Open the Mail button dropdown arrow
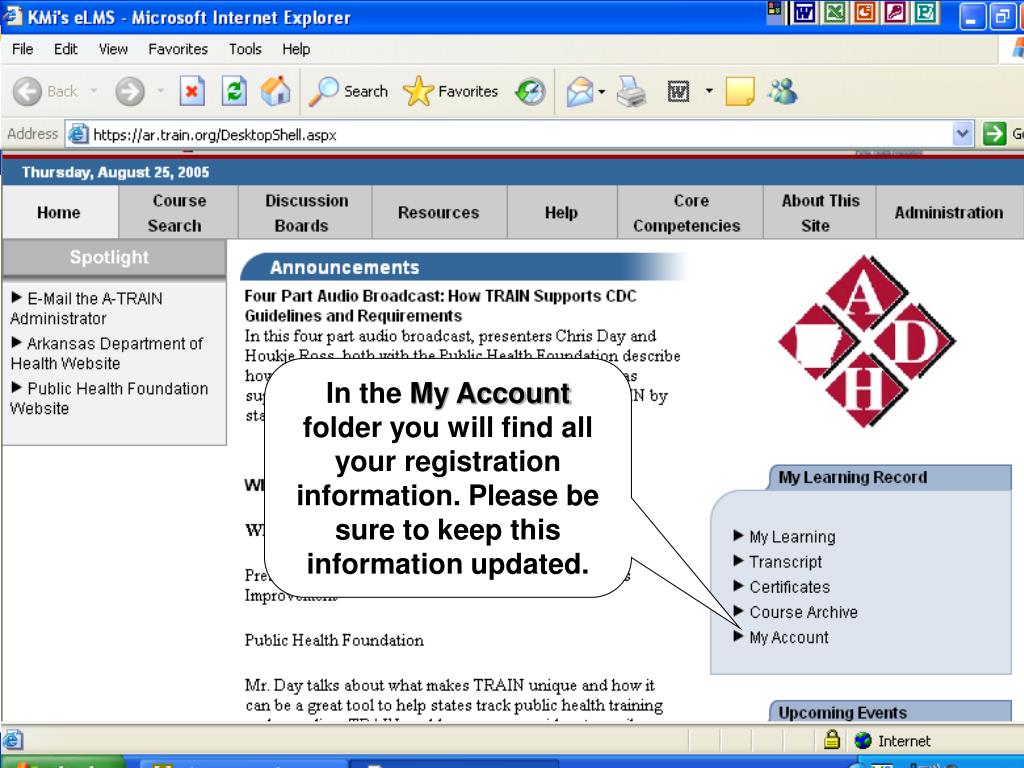This screenshot has height=768, width=1024. click(x=601, y=91)
